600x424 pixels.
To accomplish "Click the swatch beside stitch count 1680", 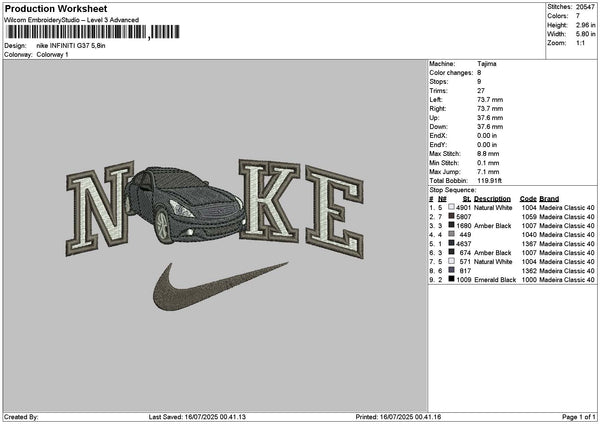I will (x=452, y=225).
